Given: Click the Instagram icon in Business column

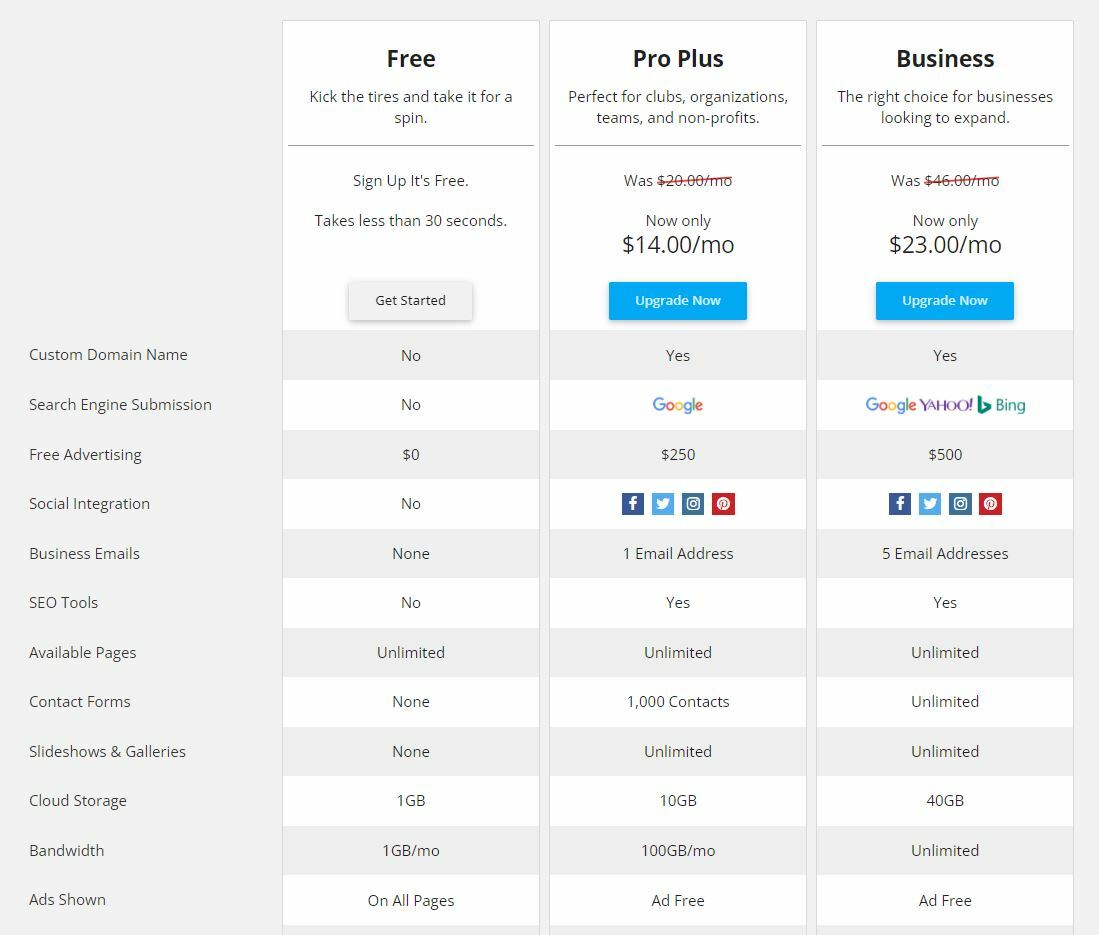Looking at the screenshot, I should click(x=960, y=503).
